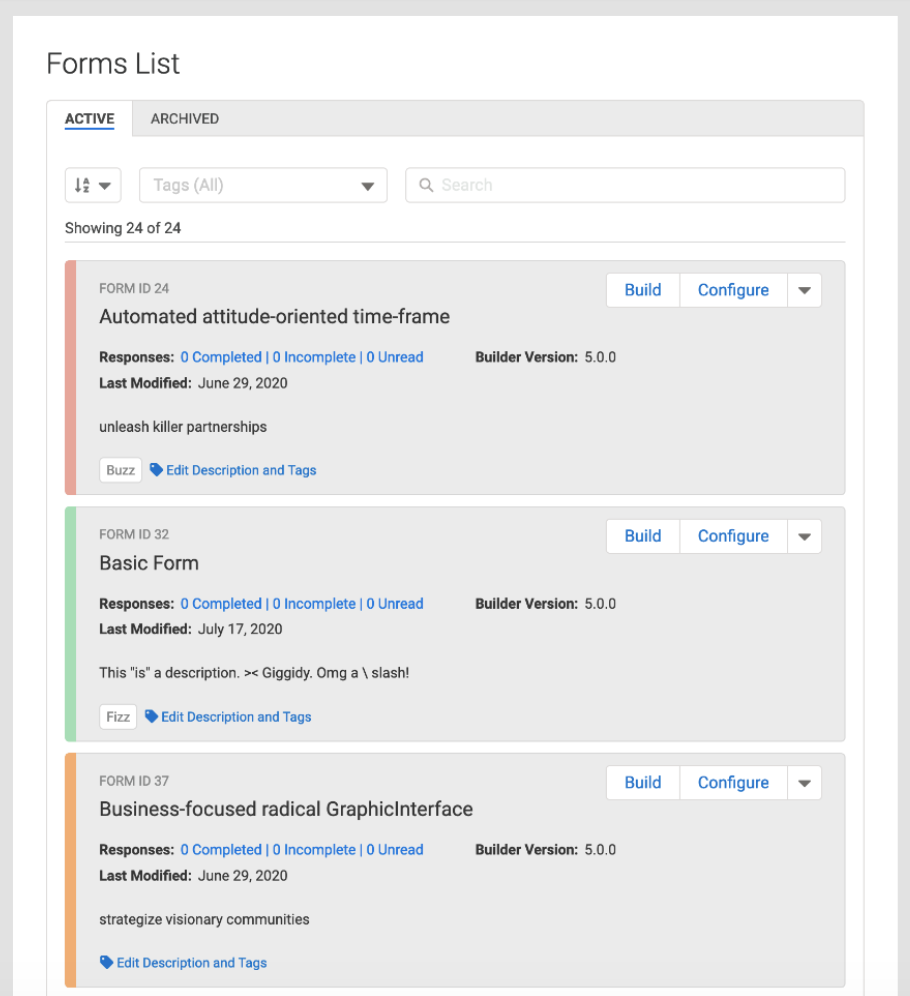Image resolution: width=910 pixels, height=996 pixels.
Task: Click the search magnifier icon
Action: pos(426,185)
